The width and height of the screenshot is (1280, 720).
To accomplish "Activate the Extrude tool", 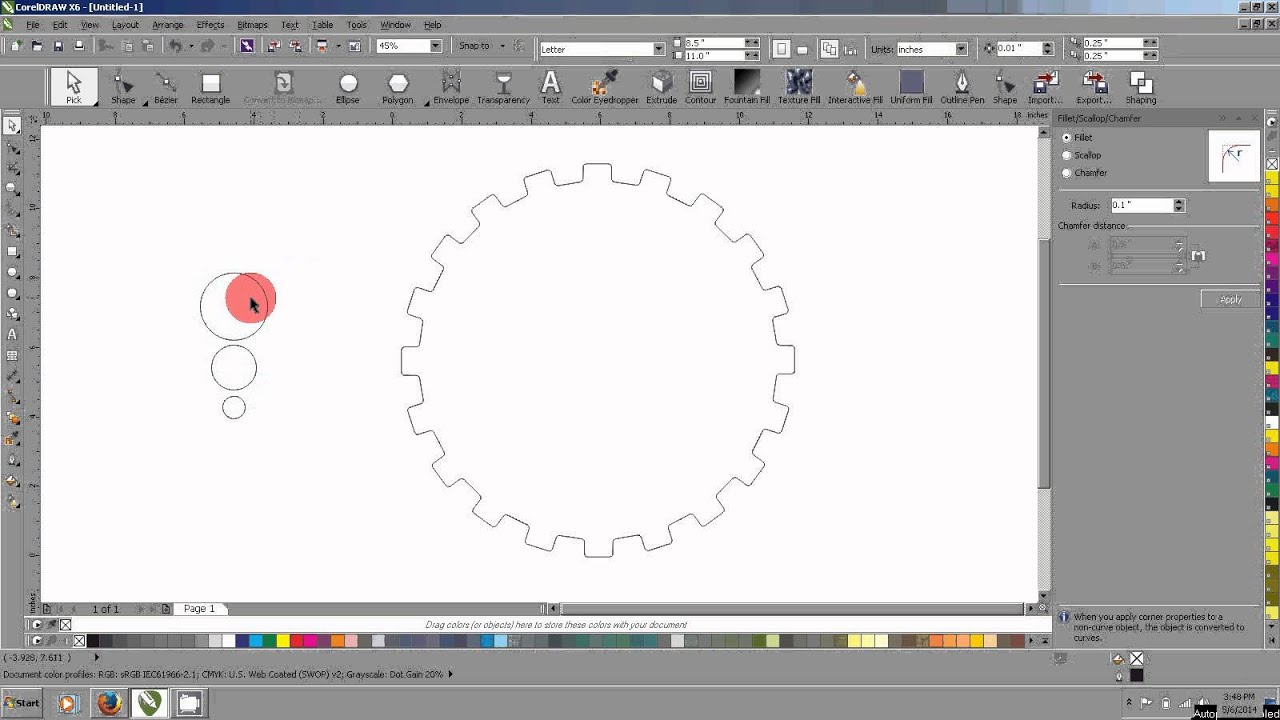I will pos(661,87).
